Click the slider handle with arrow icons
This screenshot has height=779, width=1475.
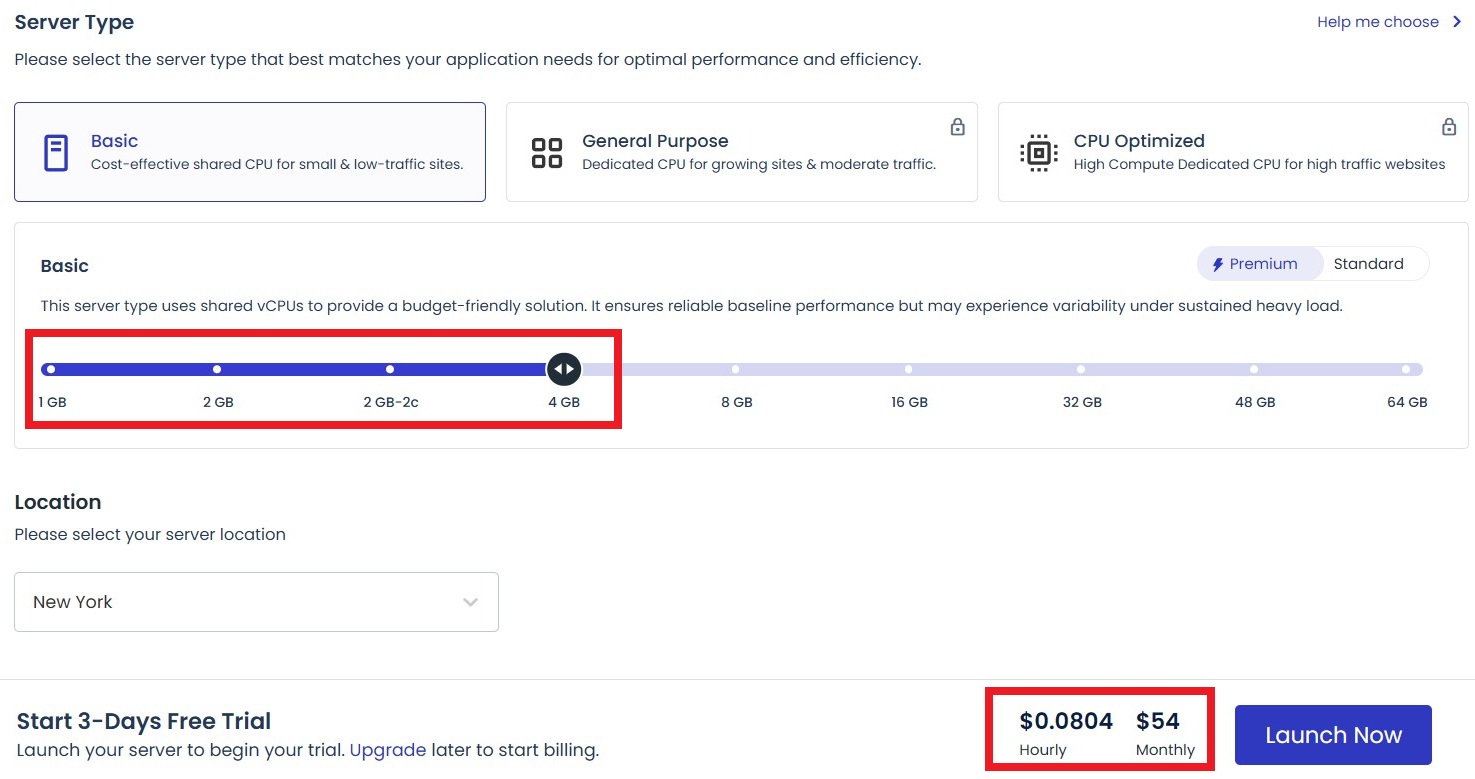563,368
